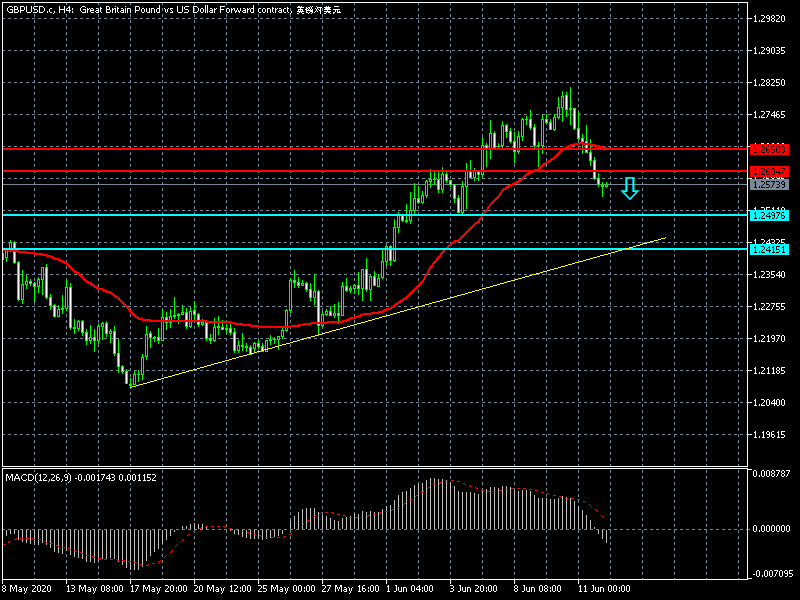The height and width of the screenshot is (600, 800).
Task: Select the cyan 1.24151 price tag
Action: click(769, 249)
